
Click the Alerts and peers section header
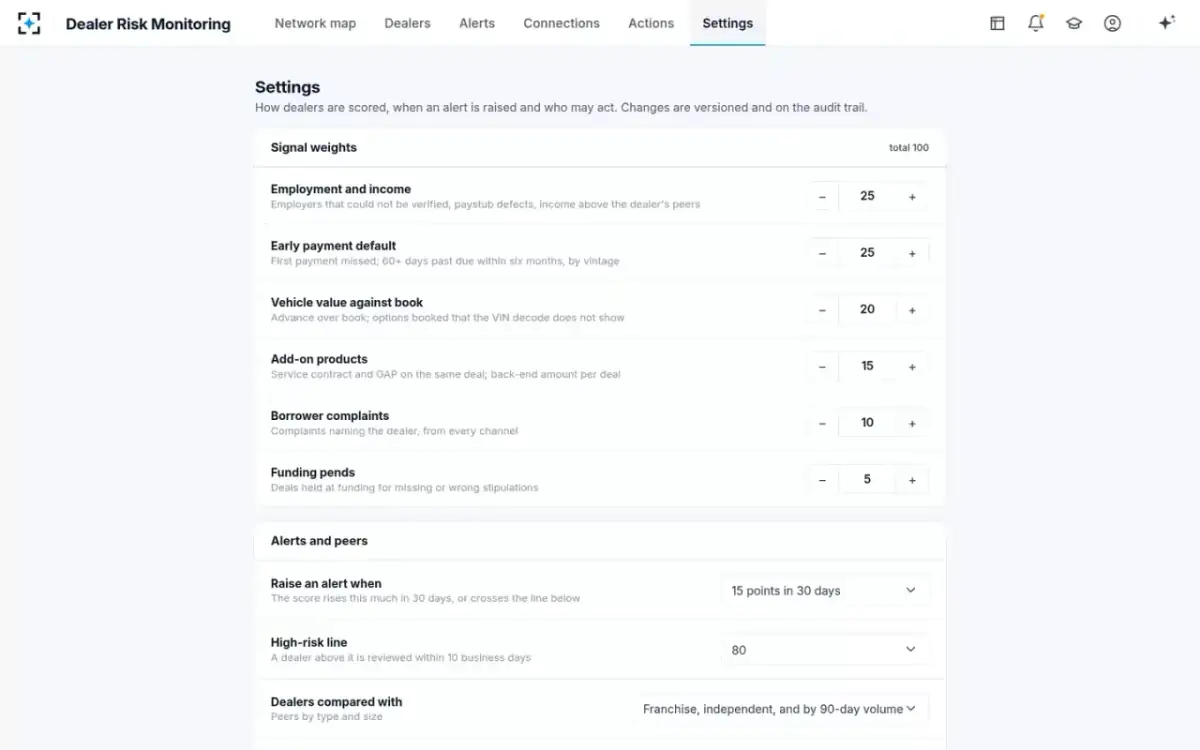(319, 541)
